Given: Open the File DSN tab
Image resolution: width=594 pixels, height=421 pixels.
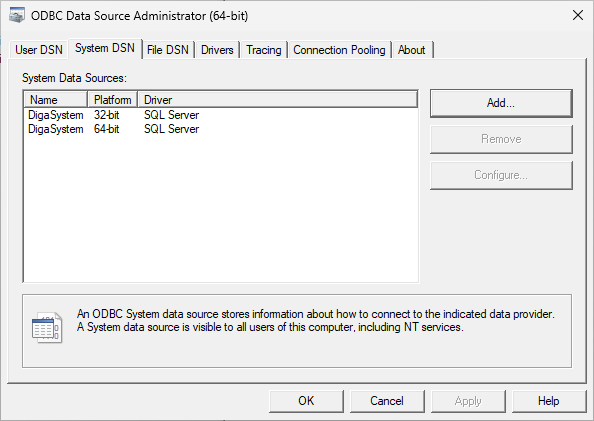Looking at the screenshot, I should (167, 50).
